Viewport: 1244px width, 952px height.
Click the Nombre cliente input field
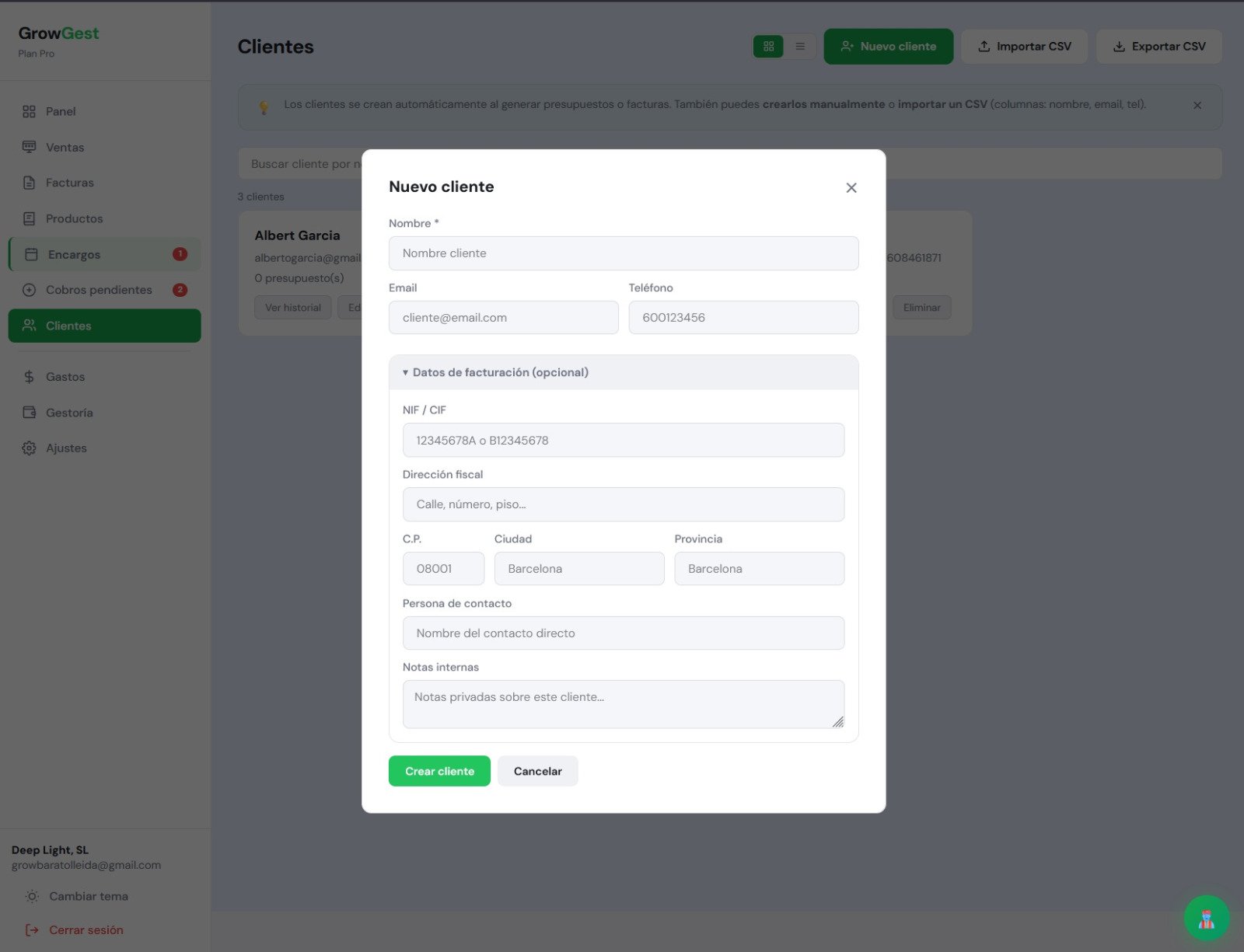pyautogui.click(x=623, y=253)
